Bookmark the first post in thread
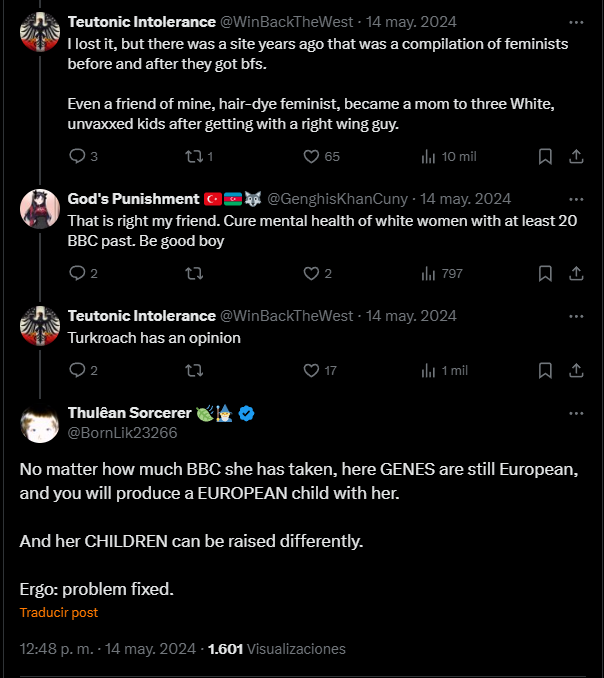 (545, 156)
